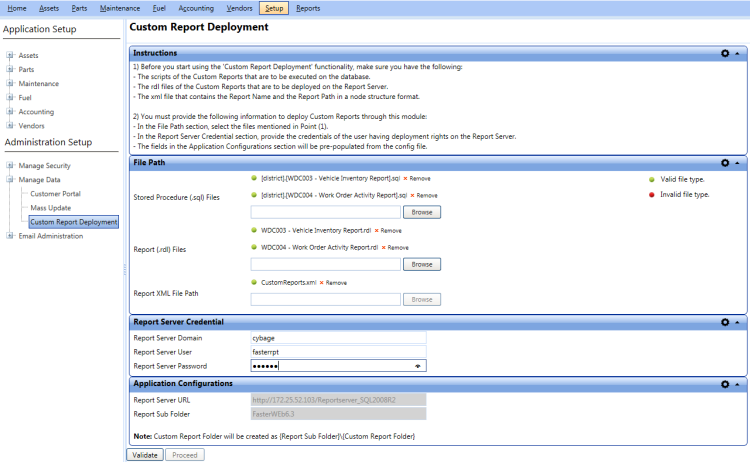Open the Instructions panel gear settings icon
750x462 pixels.
point(725,53)
